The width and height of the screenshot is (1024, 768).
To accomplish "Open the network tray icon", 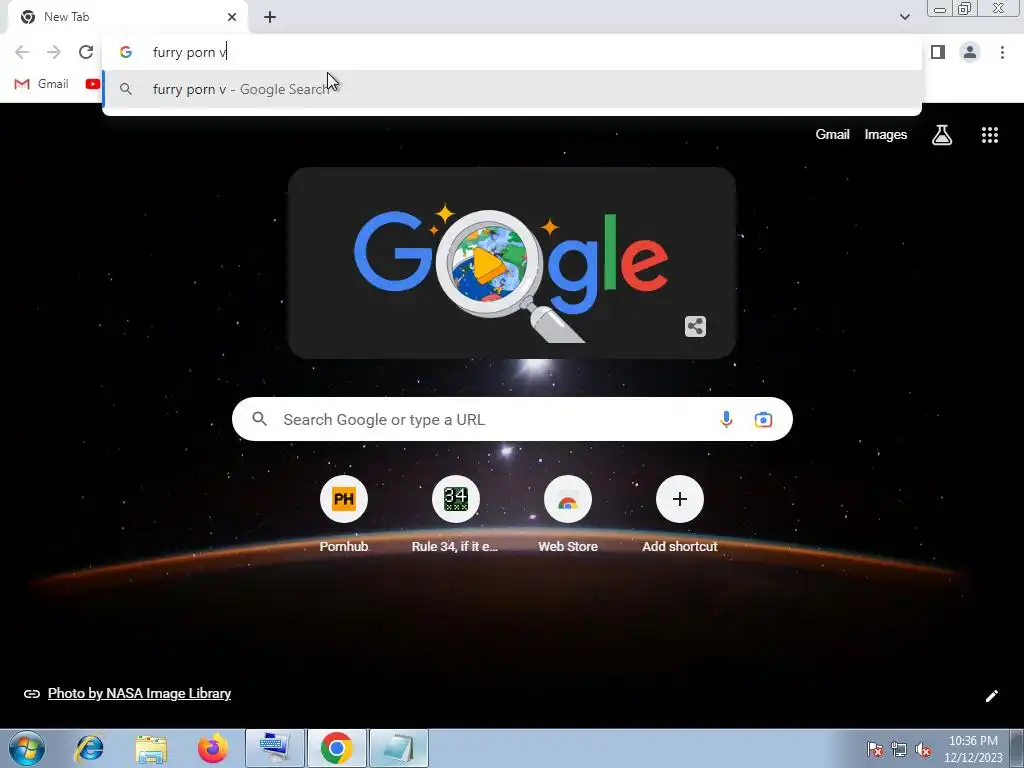I will [x=899, y=749].
